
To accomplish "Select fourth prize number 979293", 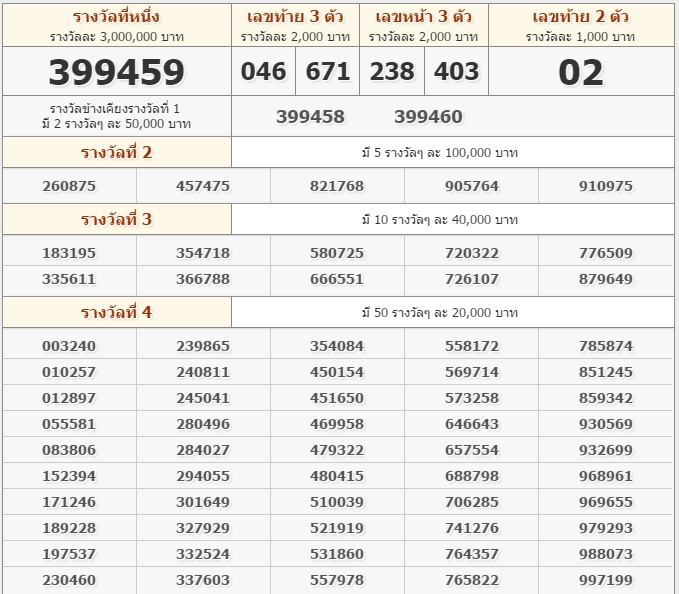I will point(606,528).
